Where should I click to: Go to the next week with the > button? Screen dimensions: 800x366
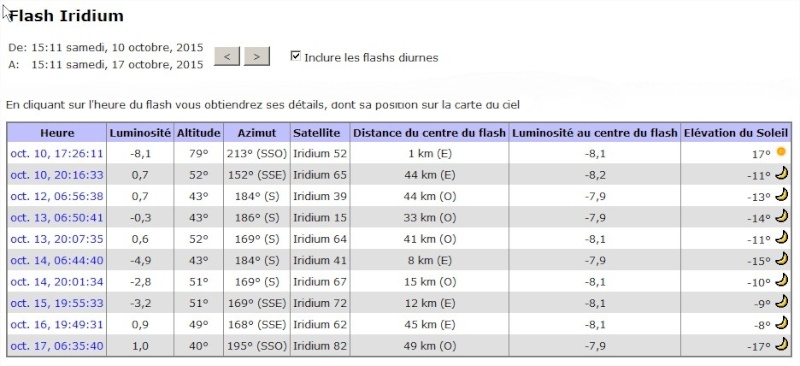[257, 56]
